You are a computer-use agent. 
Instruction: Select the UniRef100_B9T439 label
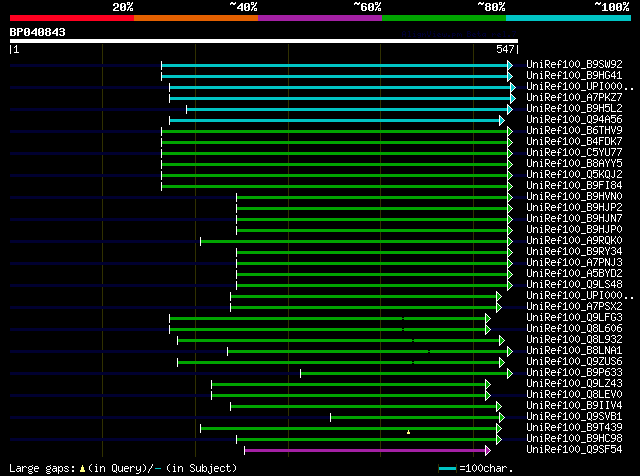(574, 428)
